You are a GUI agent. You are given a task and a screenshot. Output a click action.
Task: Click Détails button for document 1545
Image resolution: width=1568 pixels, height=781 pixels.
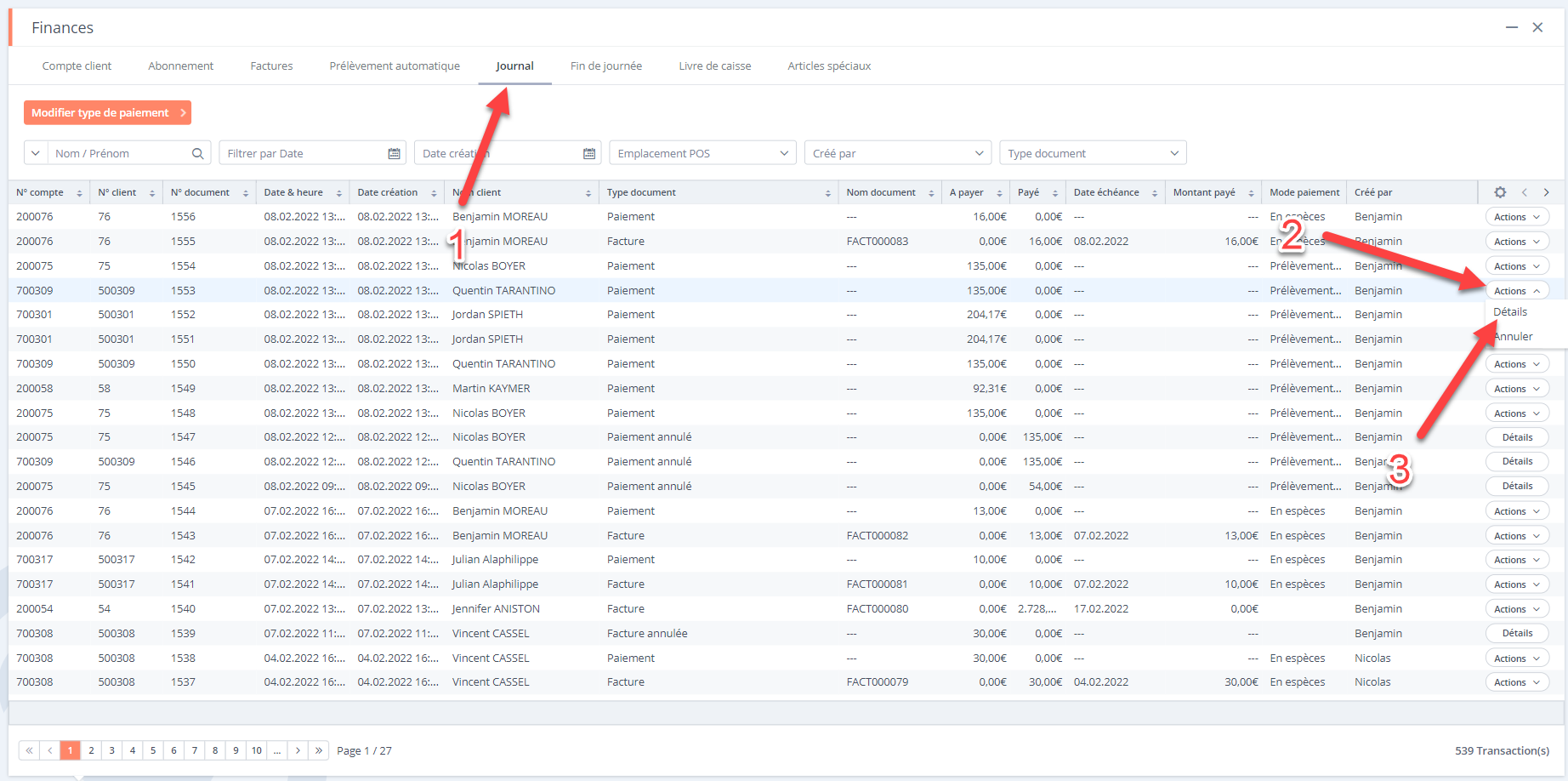point(1517,486)
